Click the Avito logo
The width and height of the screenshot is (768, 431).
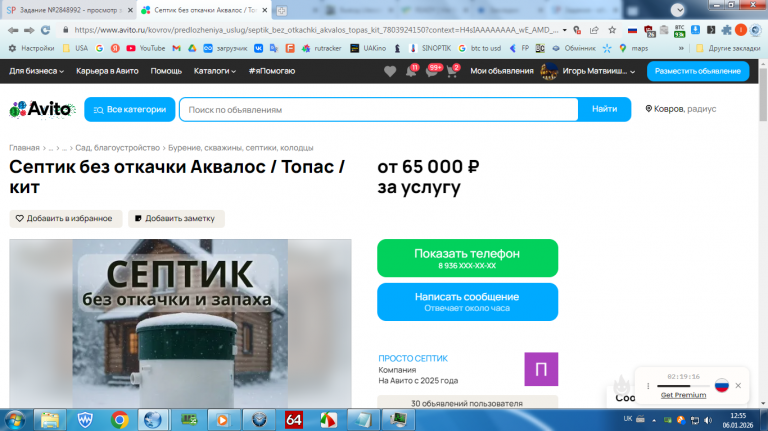[x=42, y=110]
